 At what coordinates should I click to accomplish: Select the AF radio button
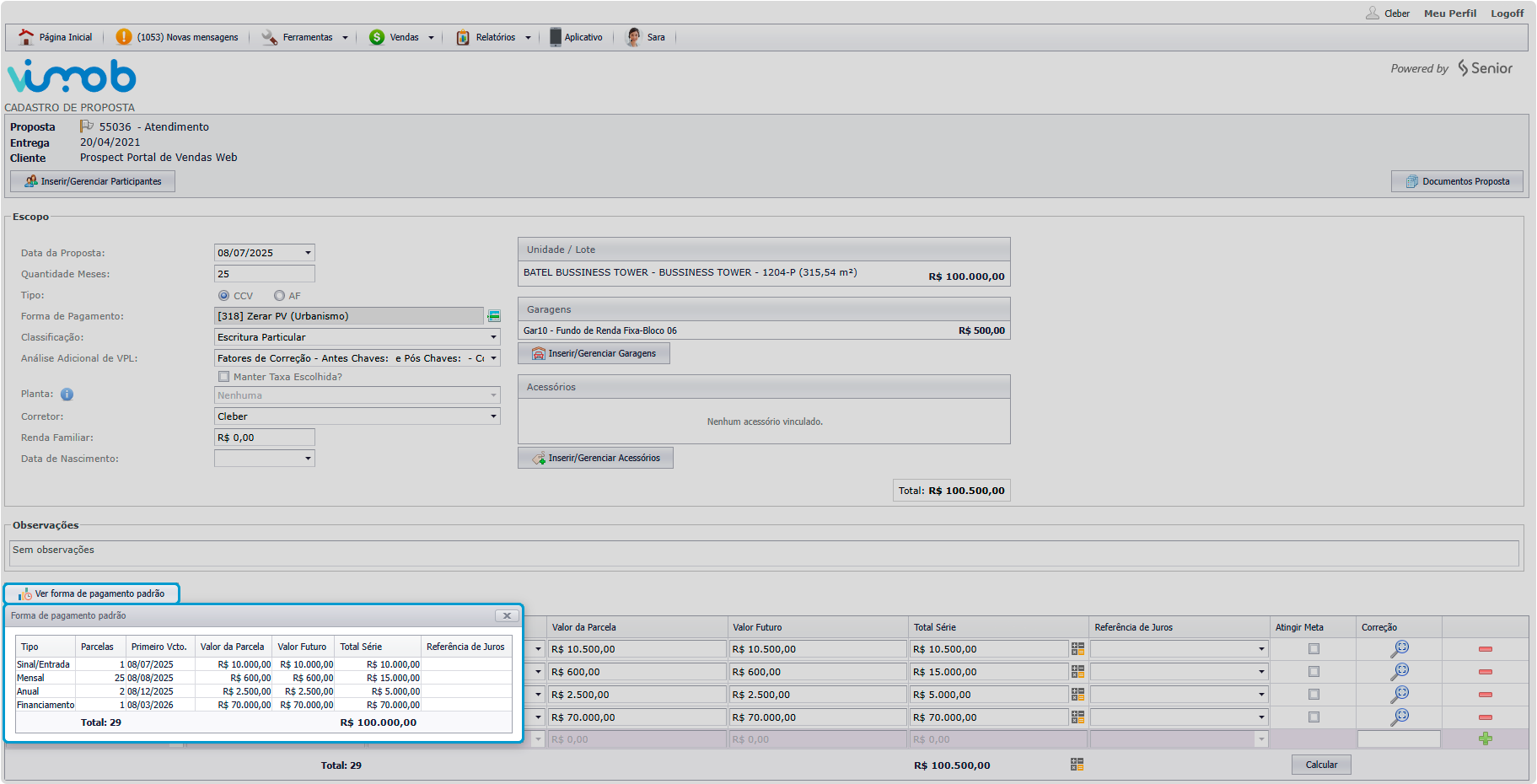(x=279, y=296)
